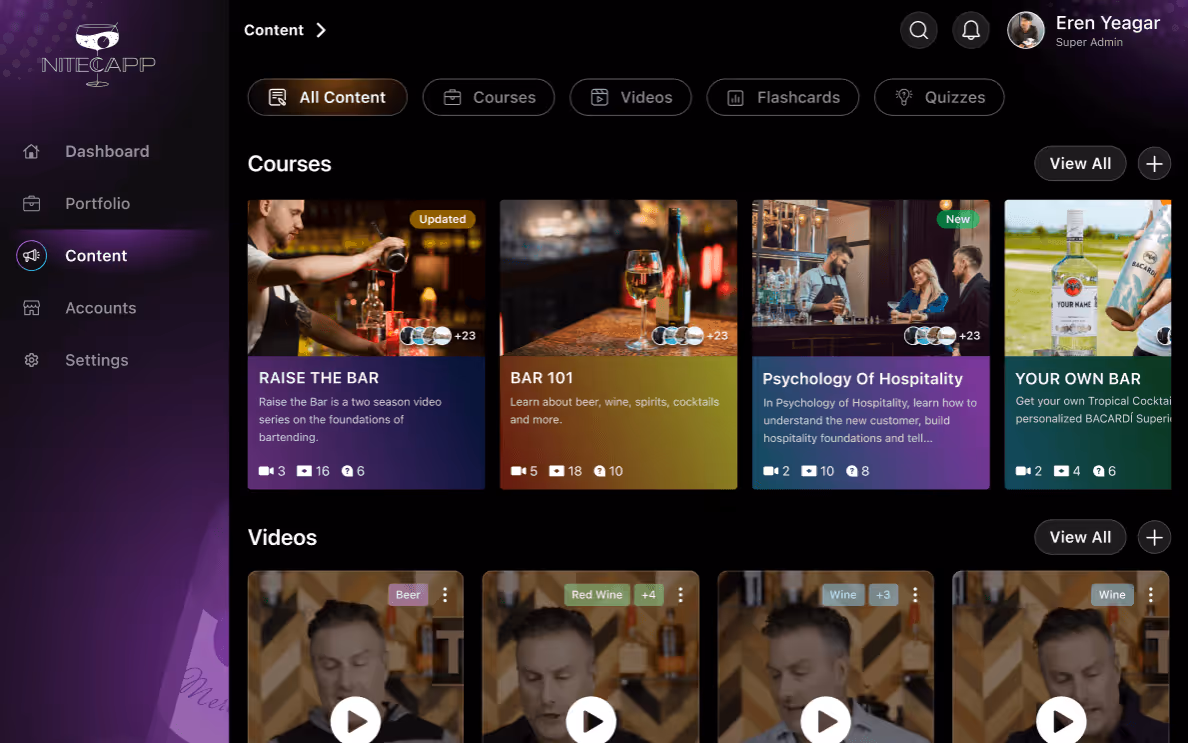The width and height of the screenshot is (1188, 743).
Task: Click the Portfolio briefcase icon
Action: 31,204
